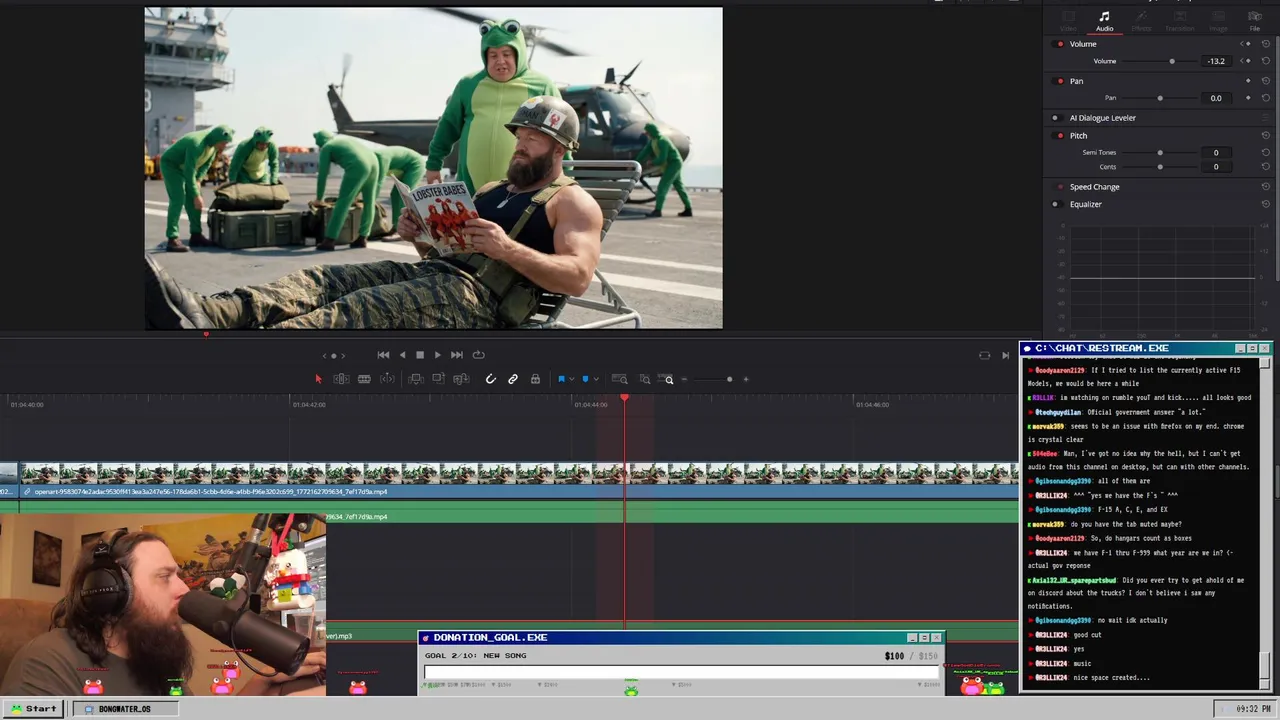Reset the Equalizer section
The width and height of the screenshot is (1280, 720).
[x=1266, y=204]
